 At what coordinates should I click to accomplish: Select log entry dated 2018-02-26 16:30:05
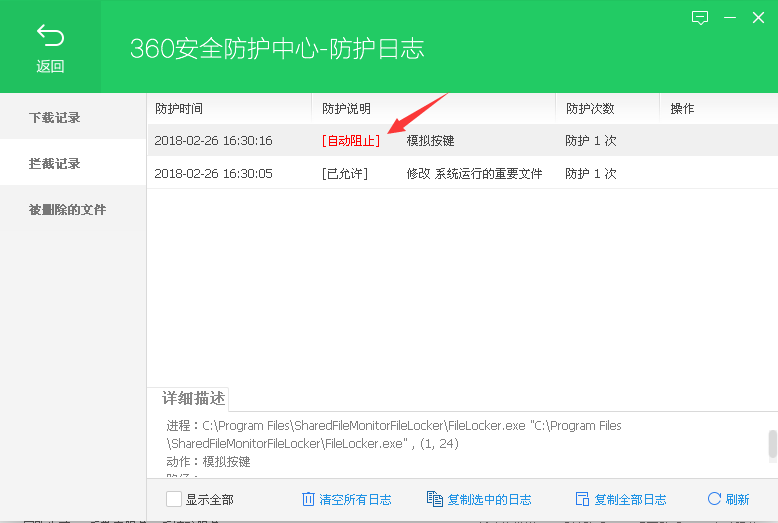pyautogui.click(x=462, y=173)
